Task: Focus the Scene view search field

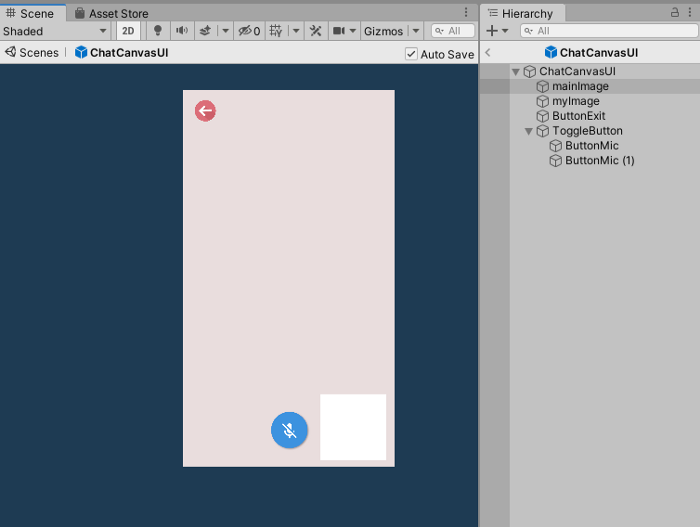Action: [x=453, y=31]
